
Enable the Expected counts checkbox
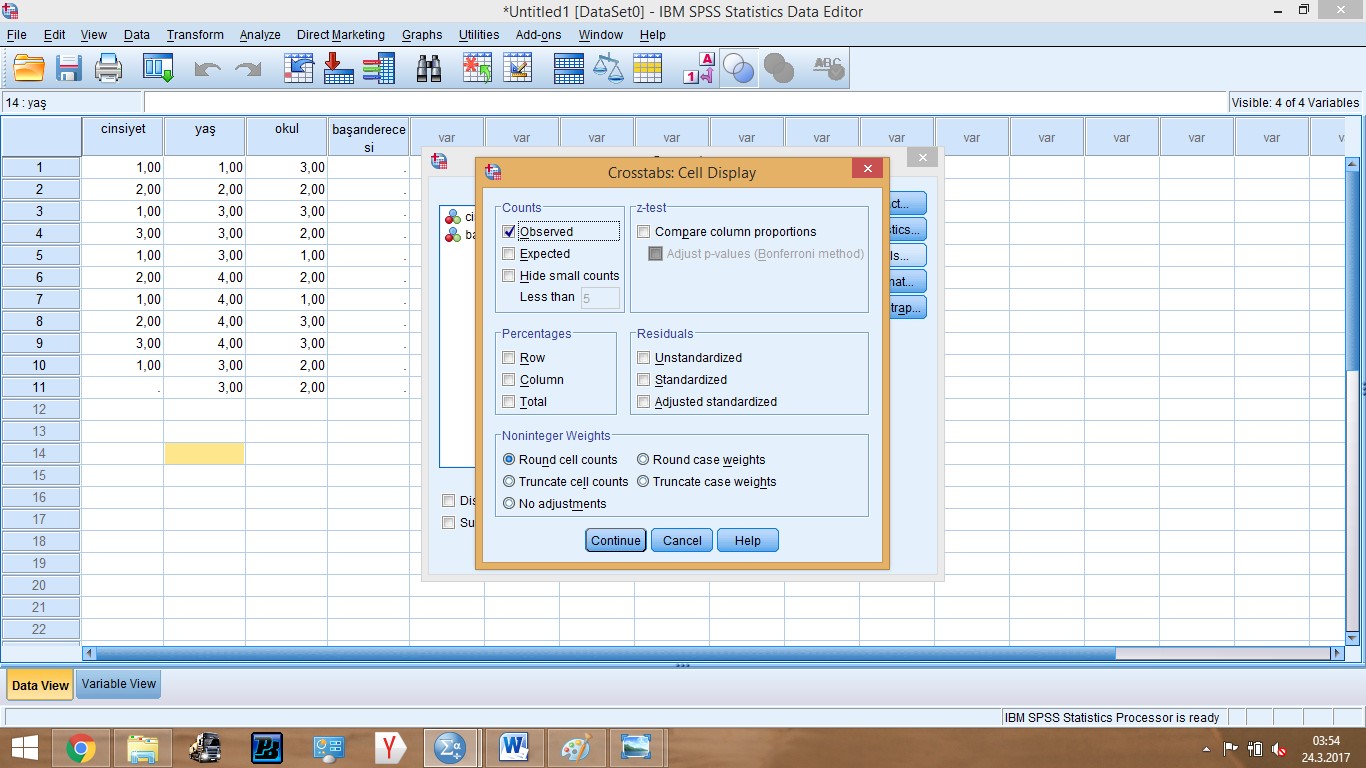click(509, 253)
